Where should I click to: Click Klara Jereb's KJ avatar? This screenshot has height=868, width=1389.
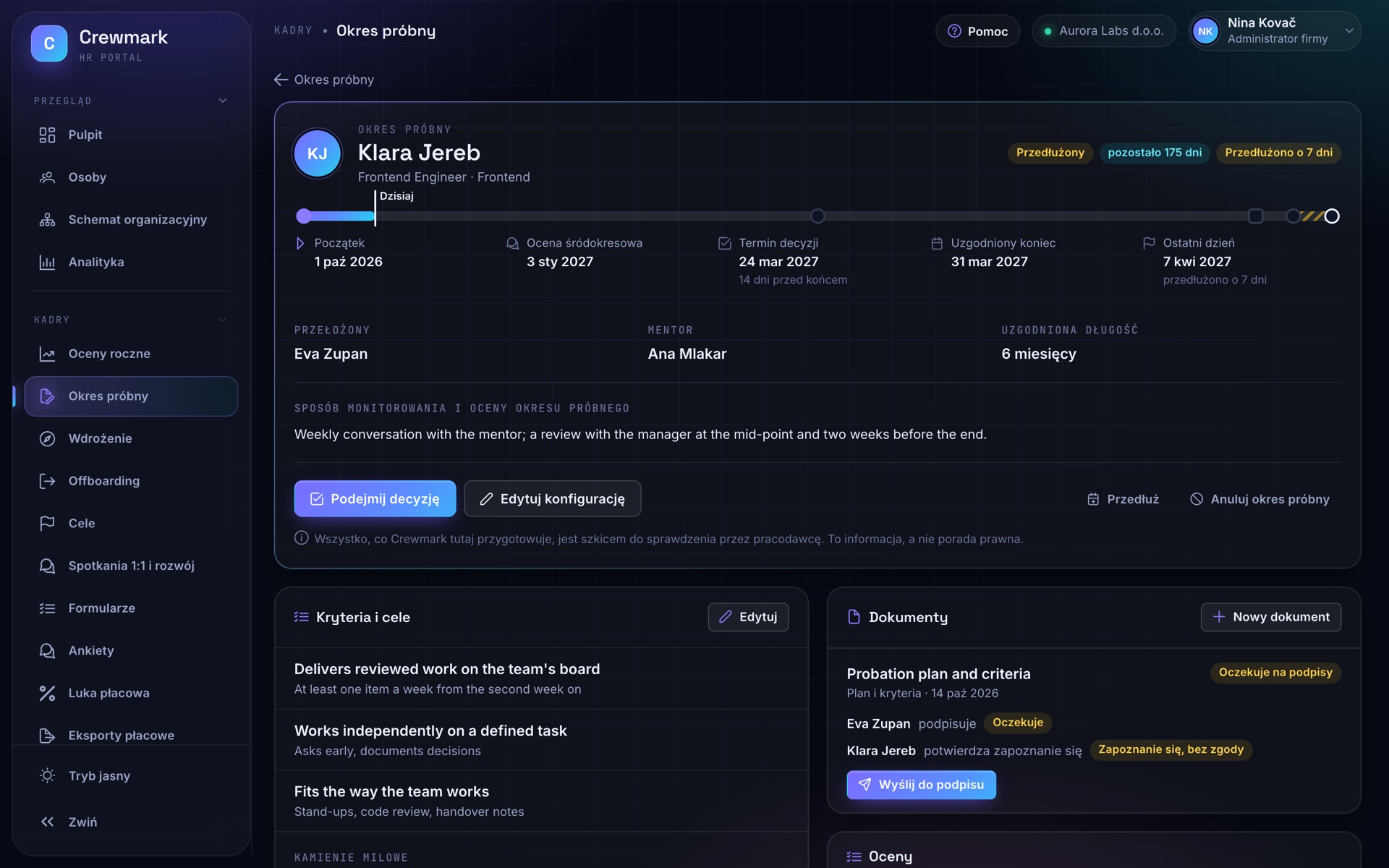[317, 153]
